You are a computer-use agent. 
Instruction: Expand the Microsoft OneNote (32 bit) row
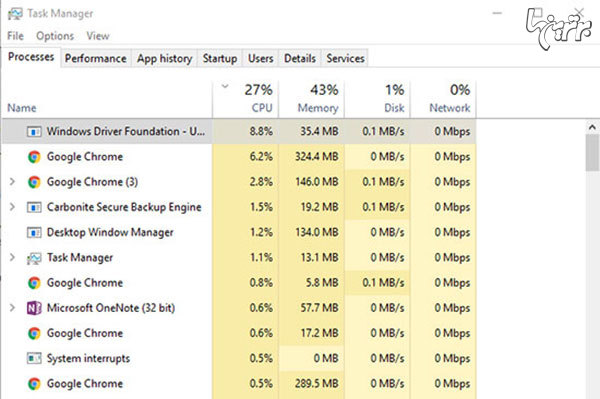12,308
